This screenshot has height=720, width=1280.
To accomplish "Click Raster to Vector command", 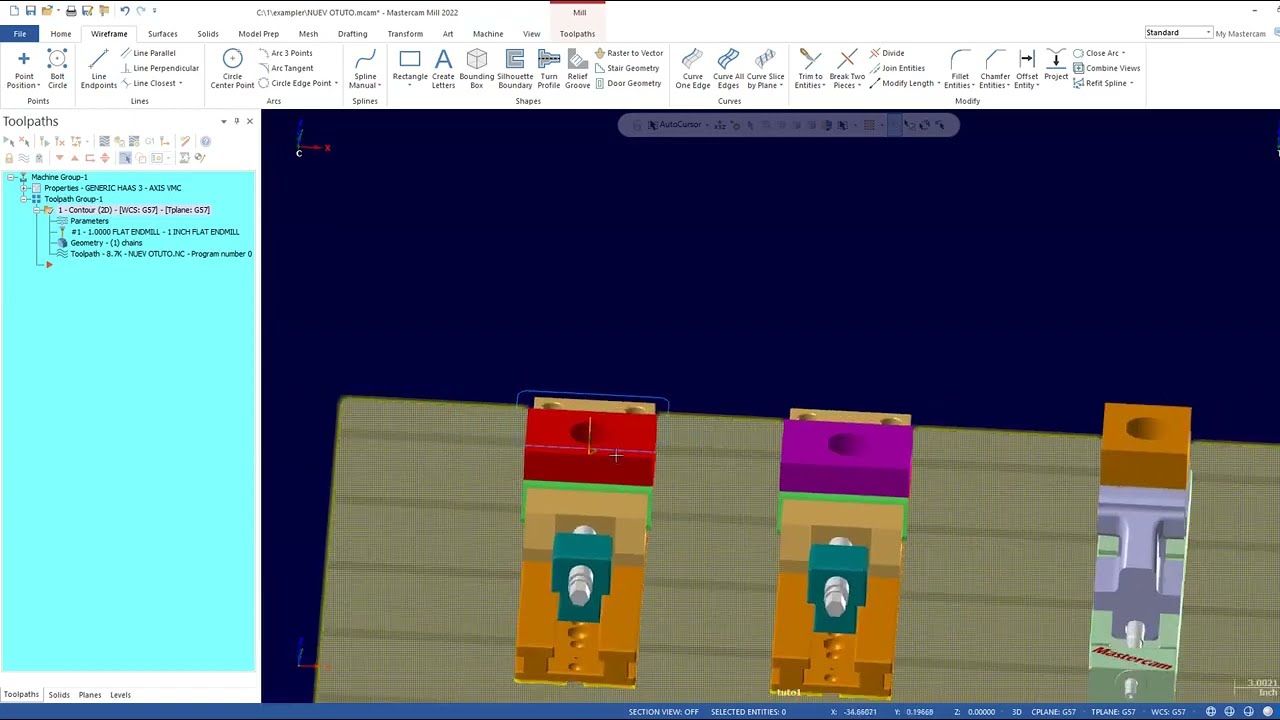I will tap(628, 53).
